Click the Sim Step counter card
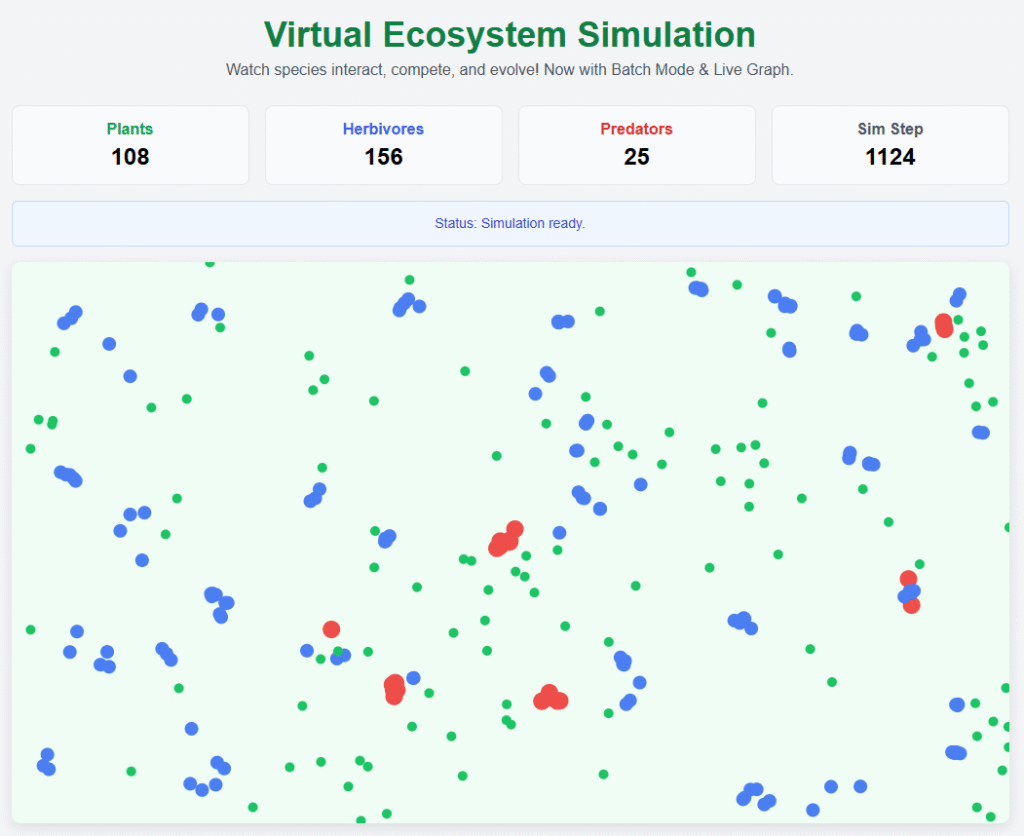The width and height of the screenshot is (1024, 836). [890, 145]
